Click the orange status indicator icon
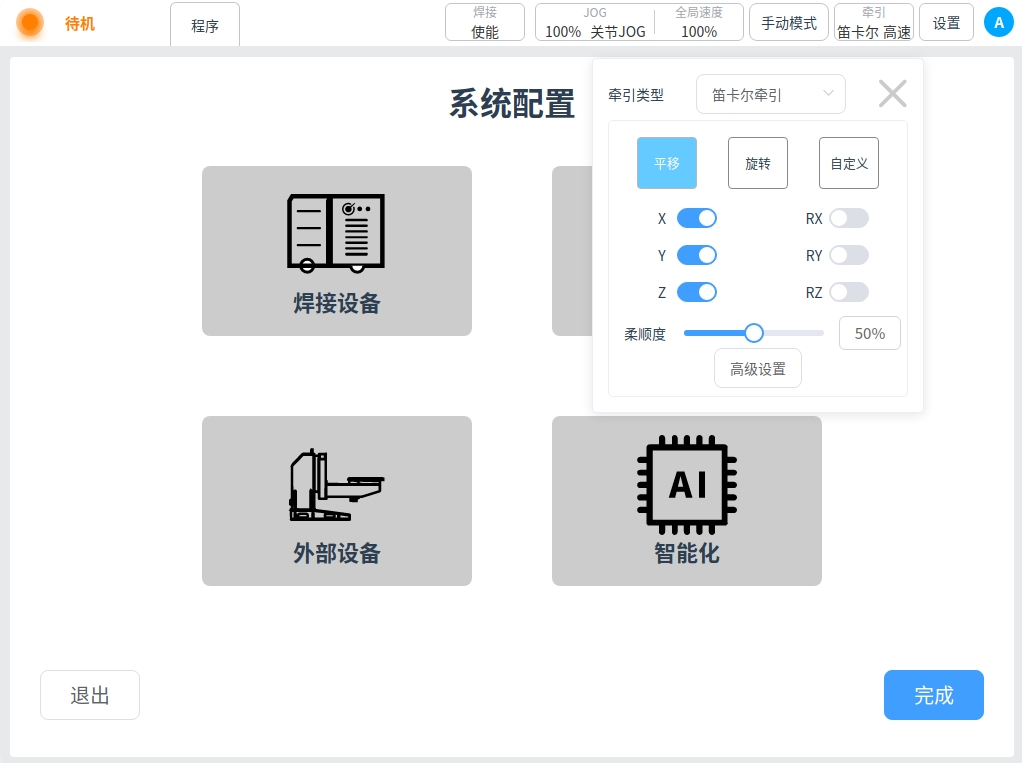 30,23
